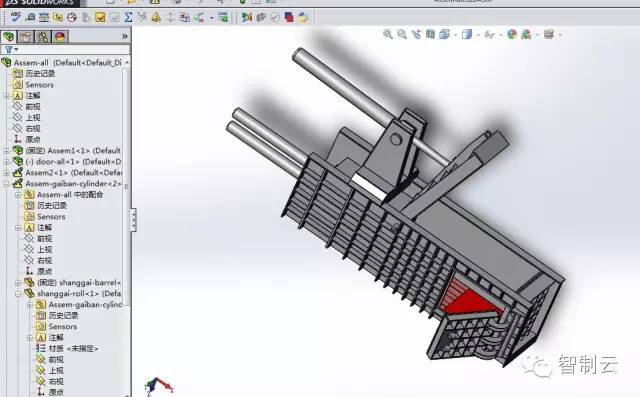Expand the door-all<1> component node
The image size is (640, 397).
pos(6,162)
